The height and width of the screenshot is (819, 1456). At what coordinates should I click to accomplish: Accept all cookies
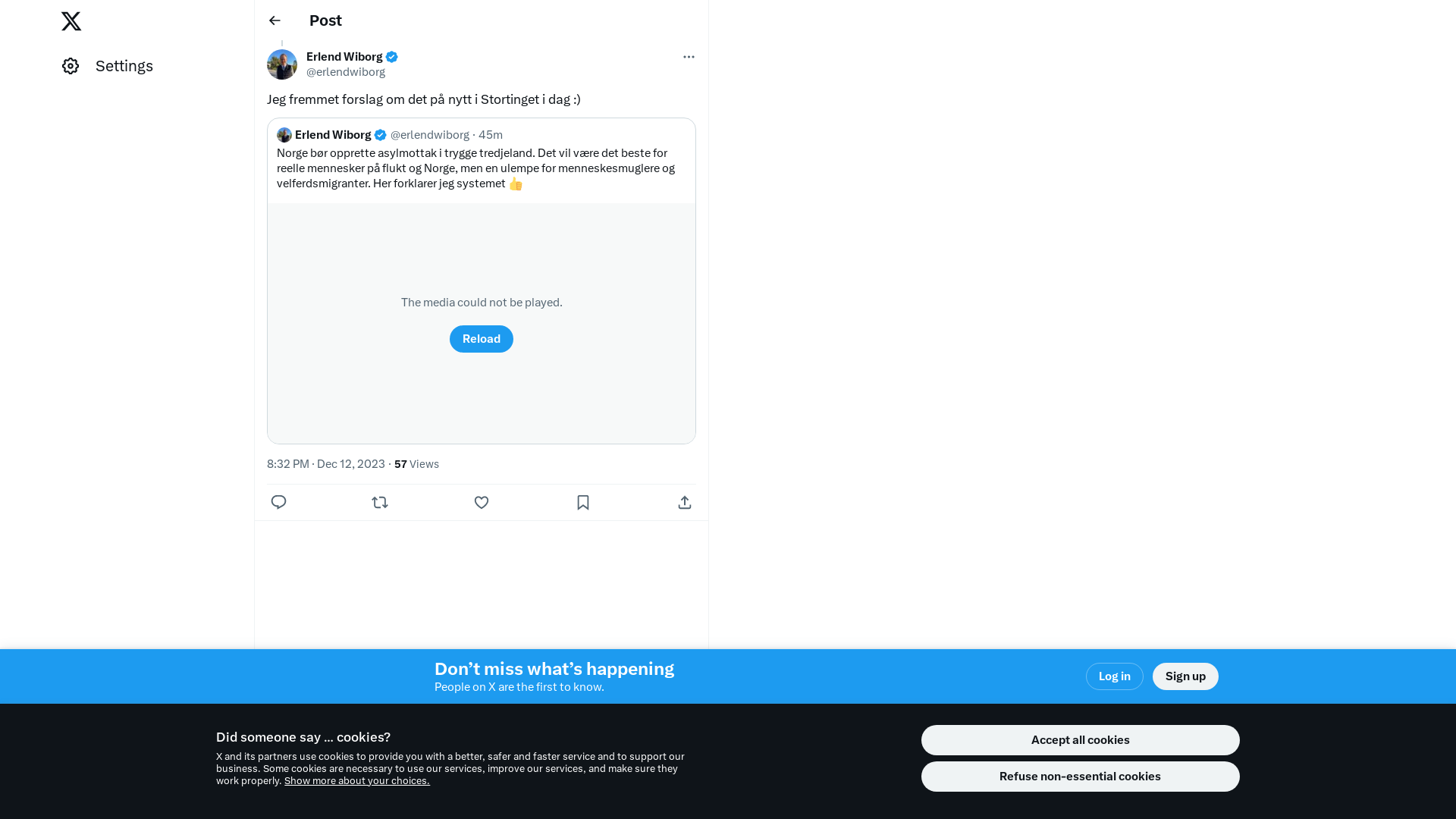pos(1081,740)
